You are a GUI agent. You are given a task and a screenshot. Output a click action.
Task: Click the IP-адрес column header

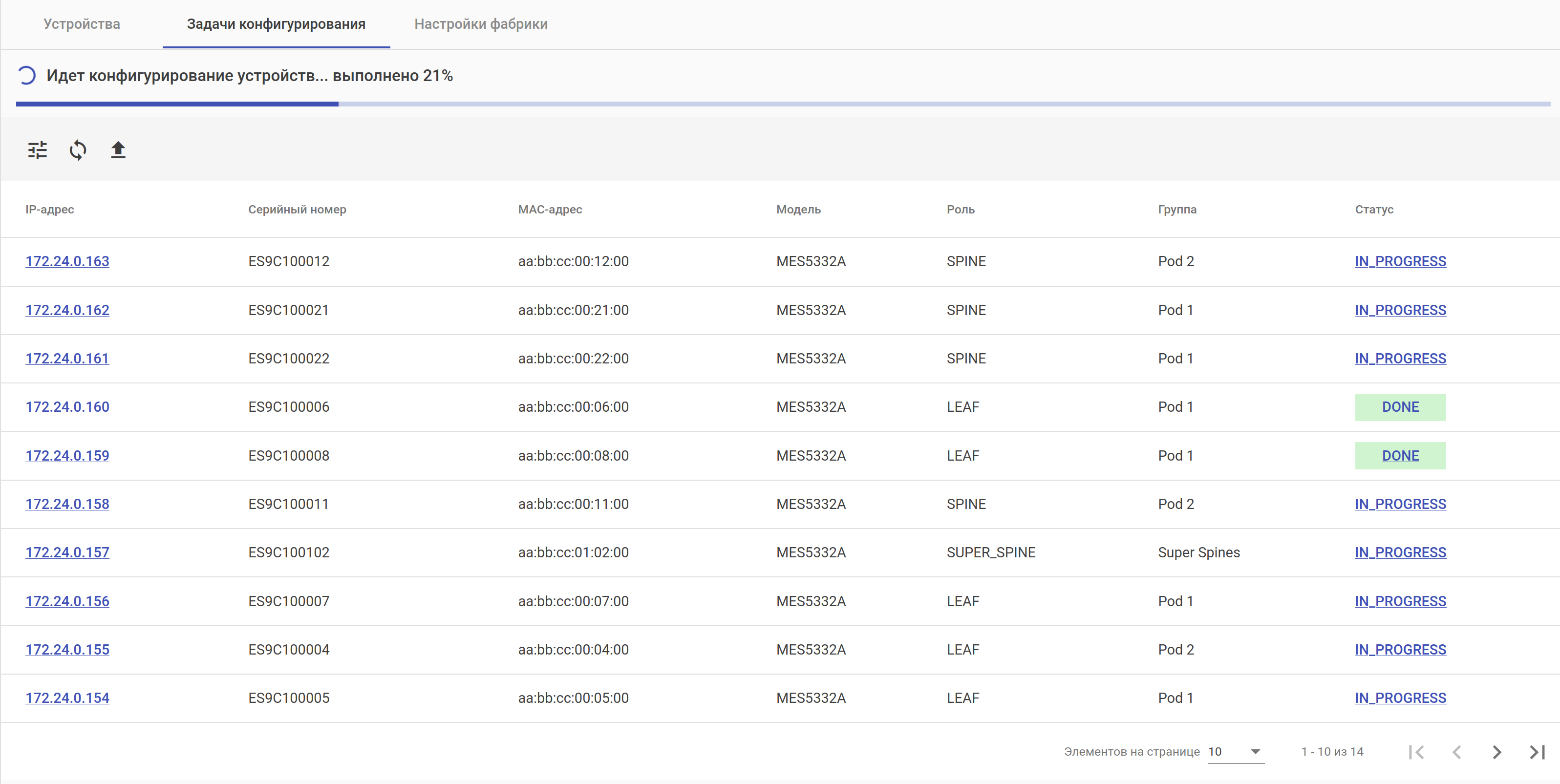click(x=50, y=210)
